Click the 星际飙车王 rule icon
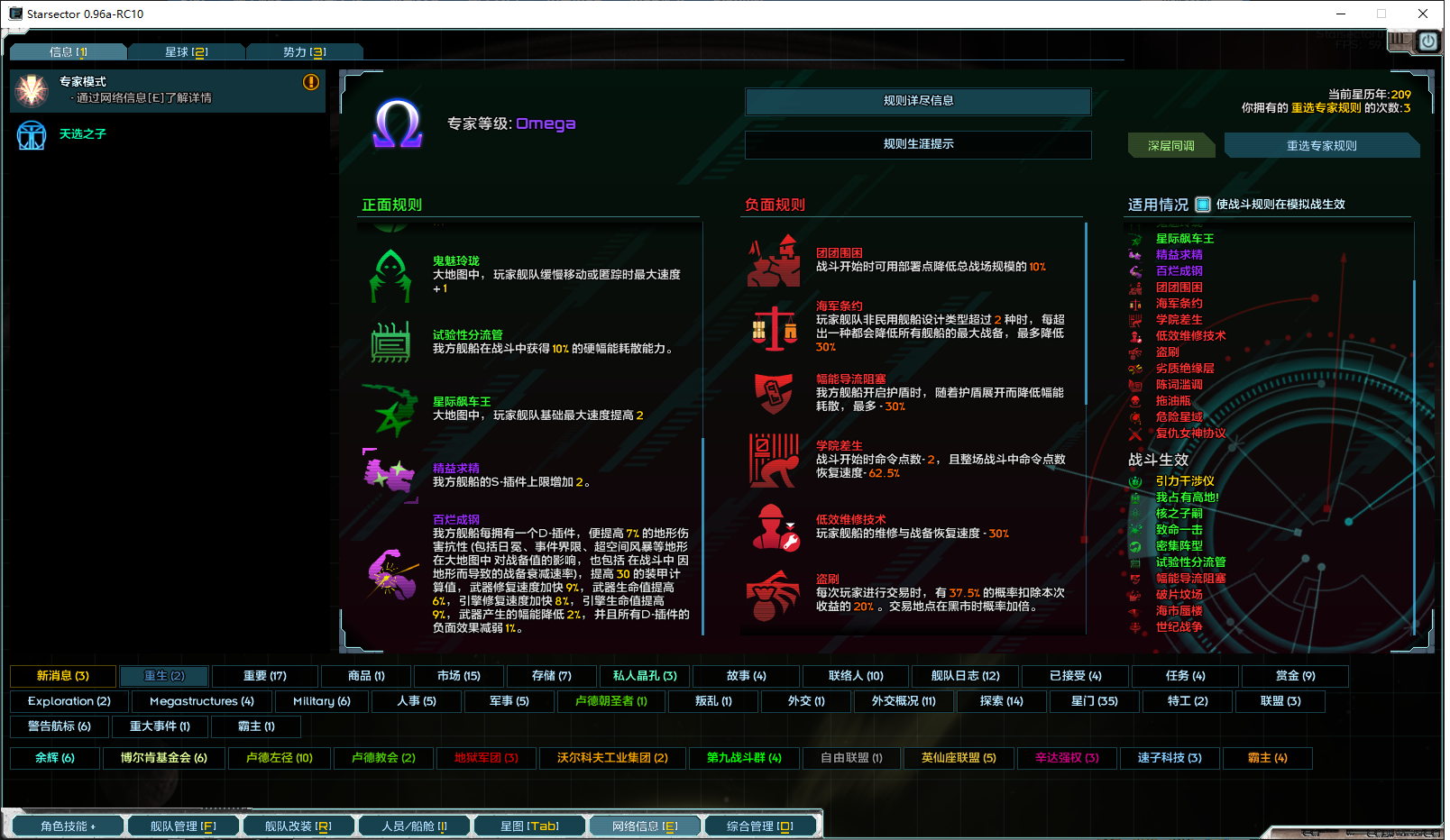This screenshot has width=1450, height=840. click(x=390, y=410)
